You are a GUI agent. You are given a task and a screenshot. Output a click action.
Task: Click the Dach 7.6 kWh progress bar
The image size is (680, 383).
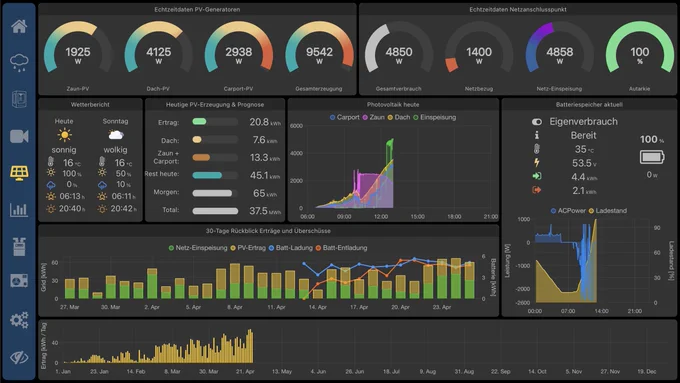coord(215,140)
